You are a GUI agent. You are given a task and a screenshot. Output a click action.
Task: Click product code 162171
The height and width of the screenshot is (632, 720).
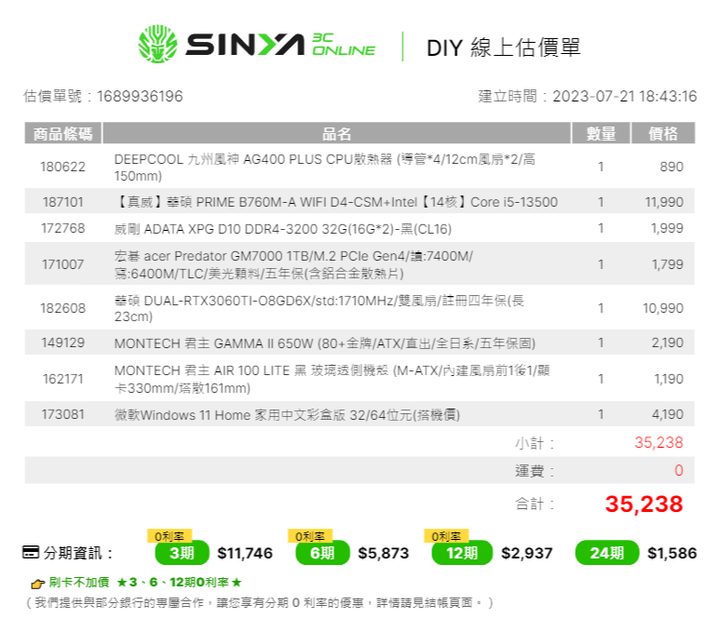[63, 378]
